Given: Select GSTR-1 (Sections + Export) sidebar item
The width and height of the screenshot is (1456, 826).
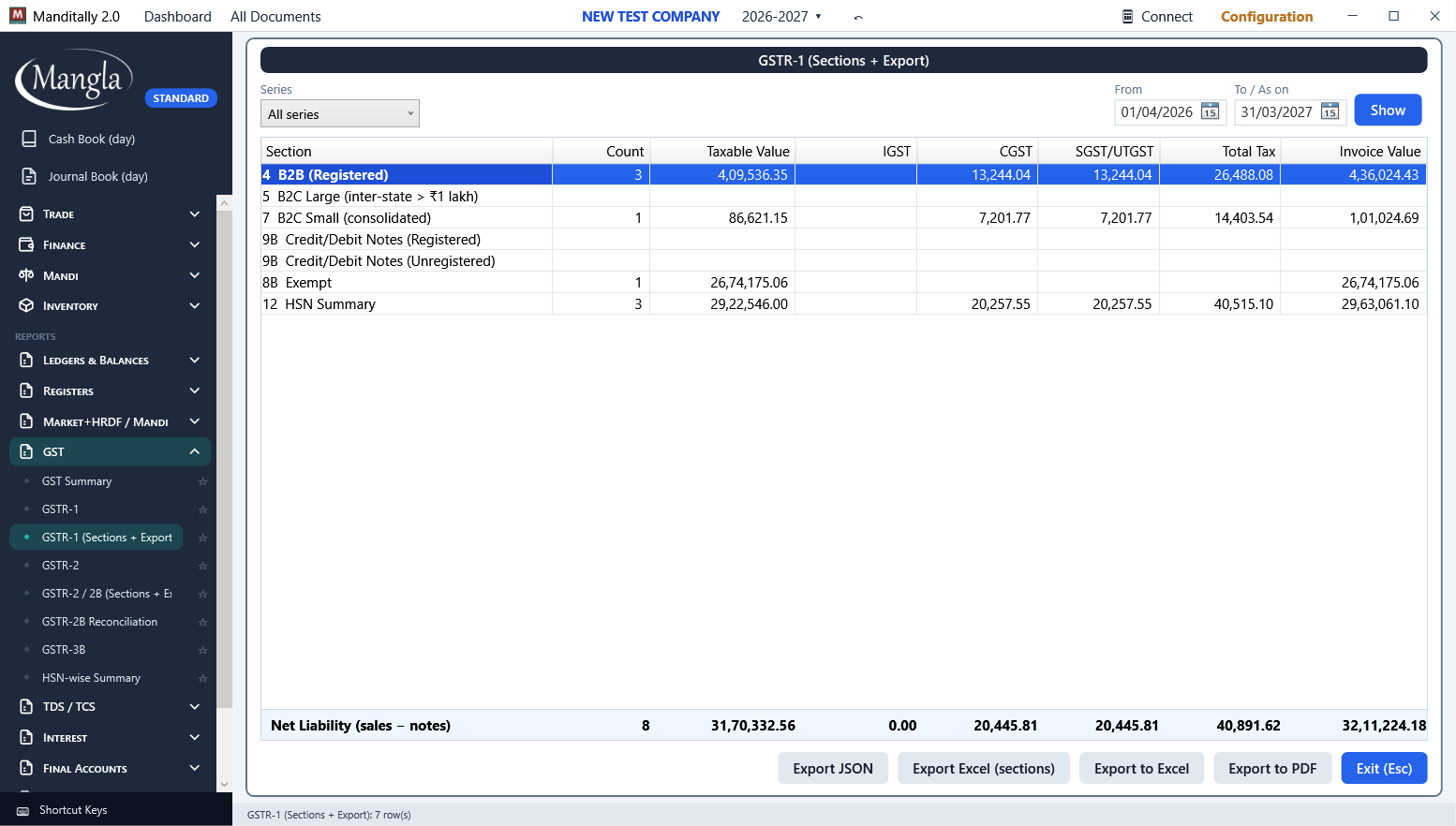Looking at the screenshot, I should 97,538.
